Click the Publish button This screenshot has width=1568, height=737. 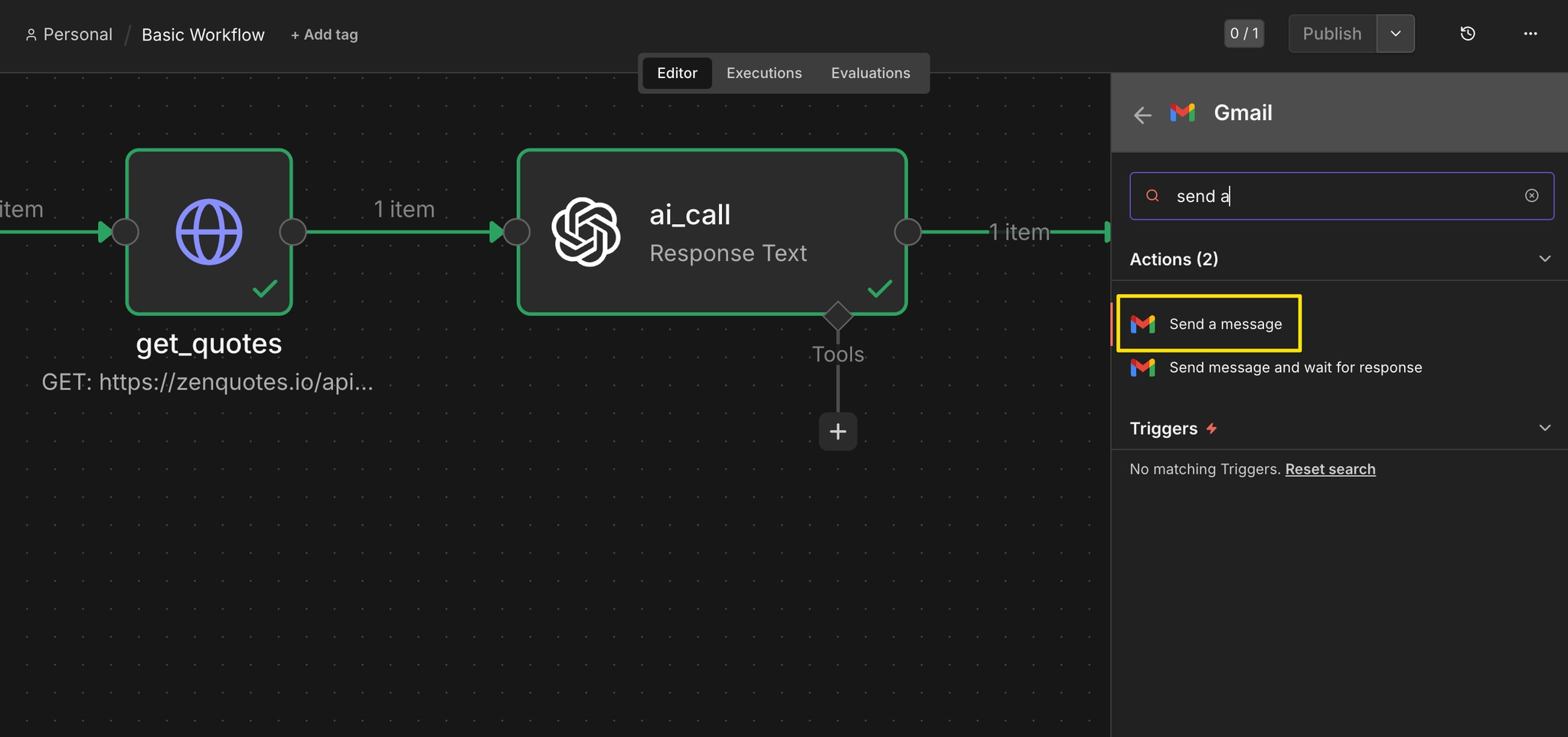[x=1332, y=34]
